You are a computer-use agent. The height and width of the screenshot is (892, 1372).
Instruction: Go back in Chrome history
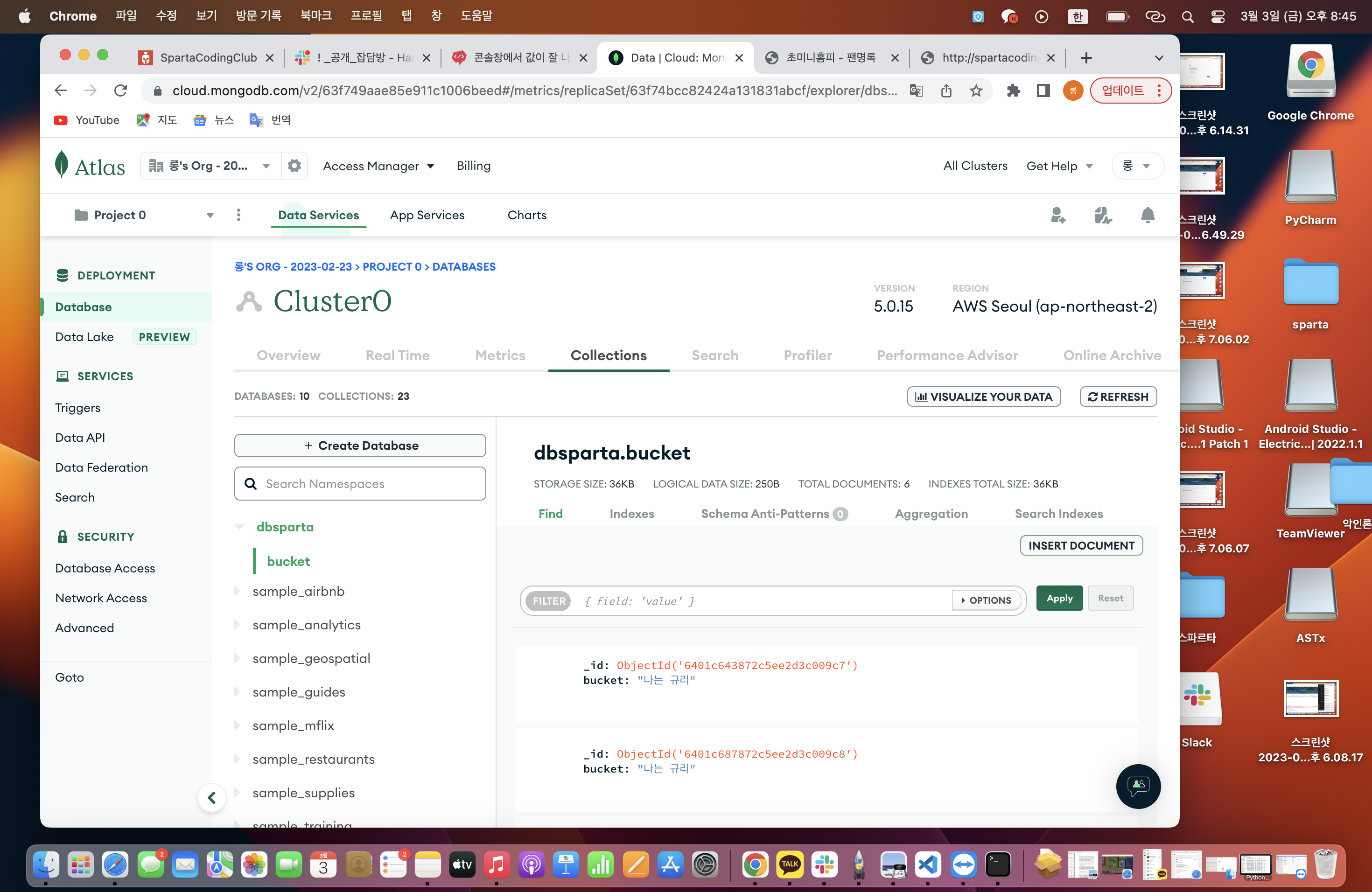tap(61, 91)
